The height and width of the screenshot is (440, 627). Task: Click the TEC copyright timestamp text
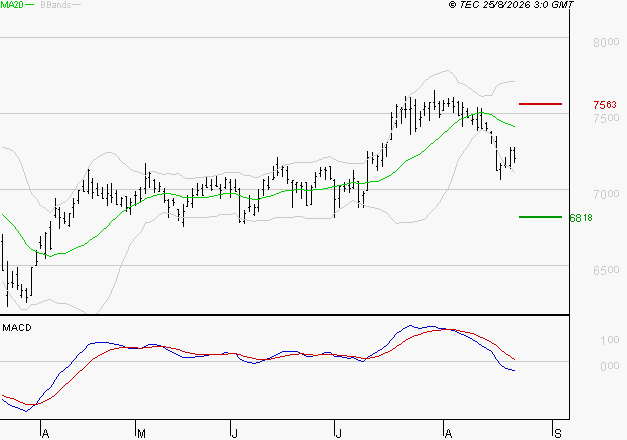click(x=511, y=4)
